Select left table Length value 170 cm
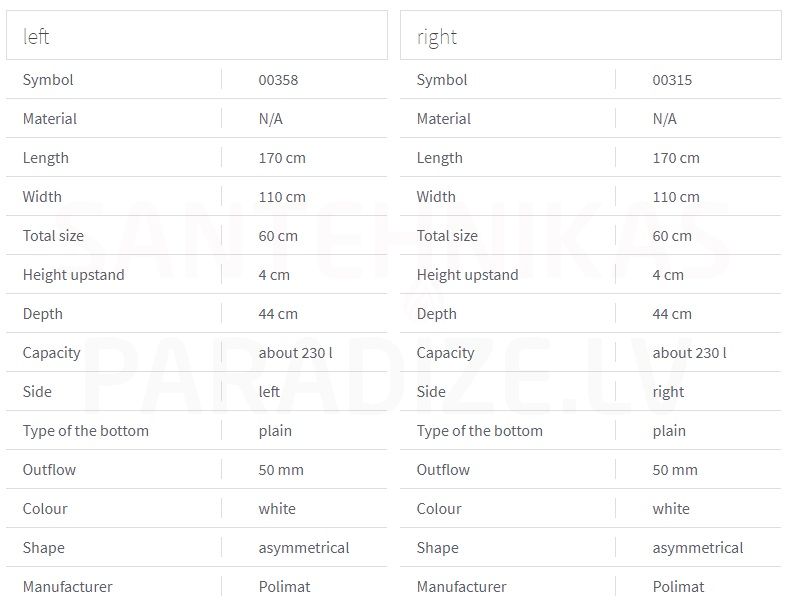Viewport: 790px width, 612px height. [282, 158]
